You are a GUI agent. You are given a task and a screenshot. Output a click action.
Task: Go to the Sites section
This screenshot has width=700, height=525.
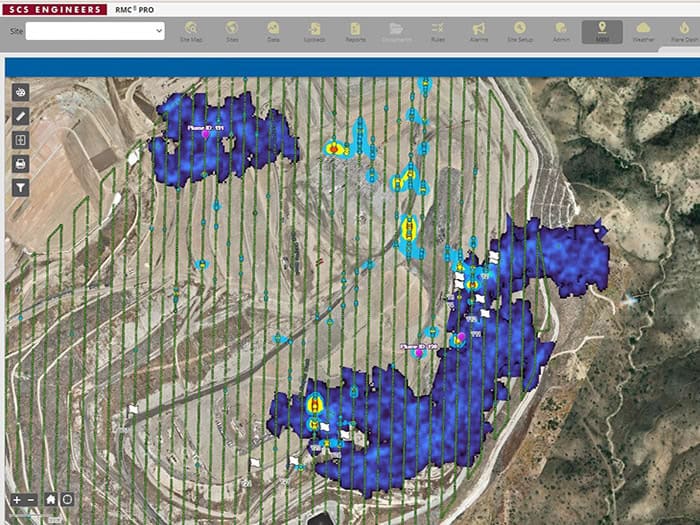tap(232, 32)
